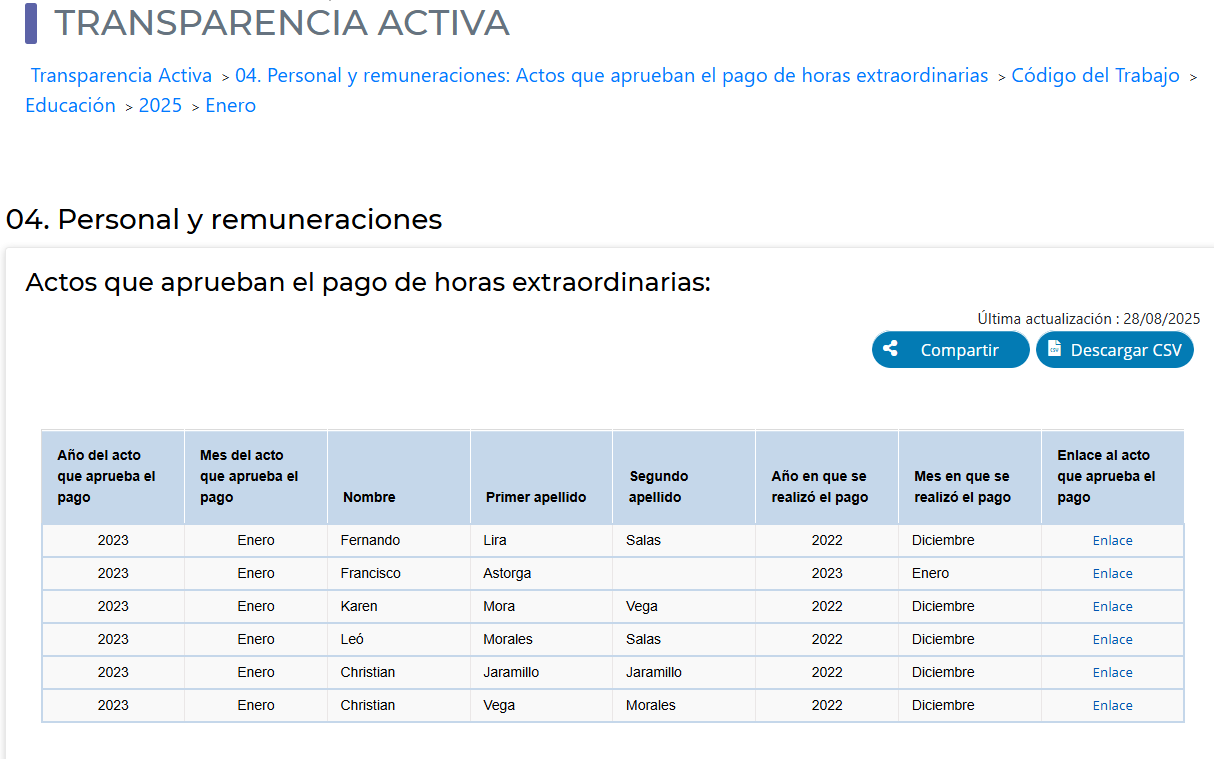Click 'Año en que se realizó' header
Viewport: 1214px width, 759px height.
[x=827, y=477]
